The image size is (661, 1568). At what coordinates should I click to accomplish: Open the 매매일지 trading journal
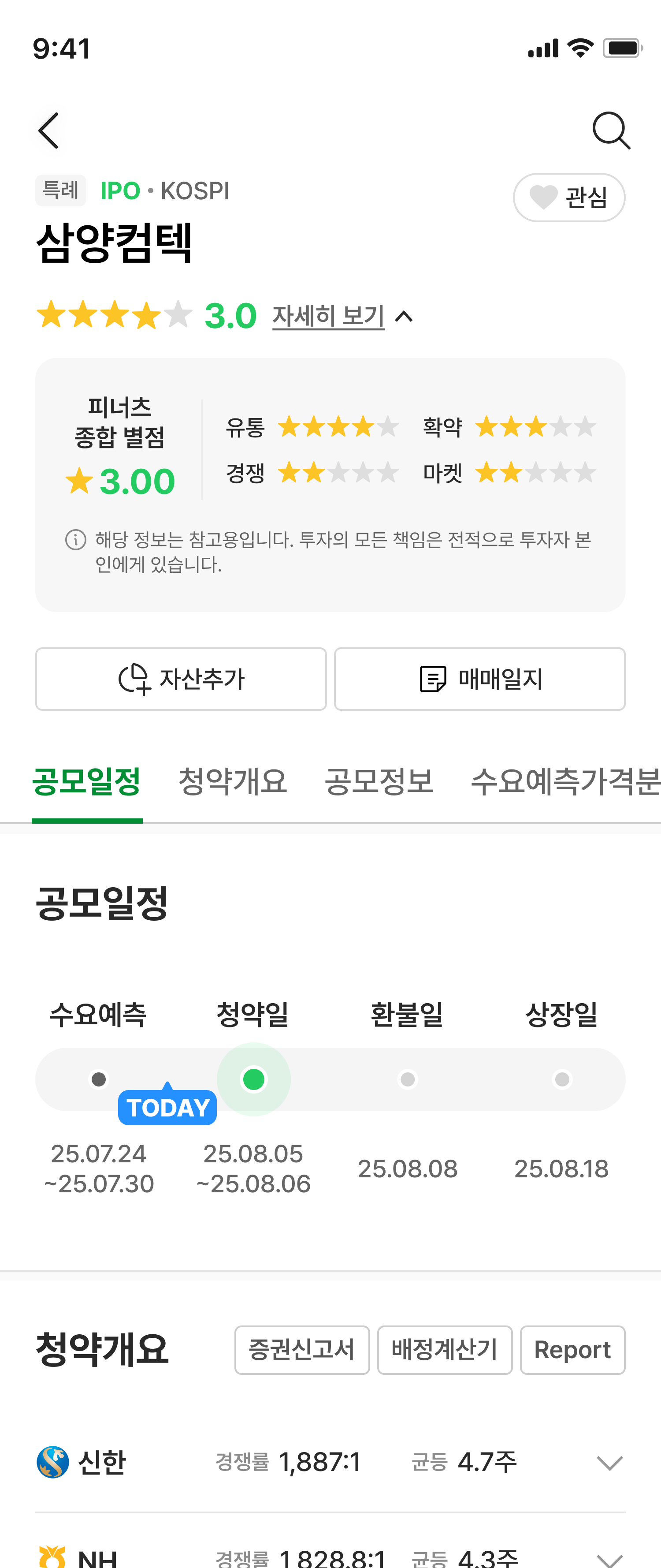pos(479,679)
